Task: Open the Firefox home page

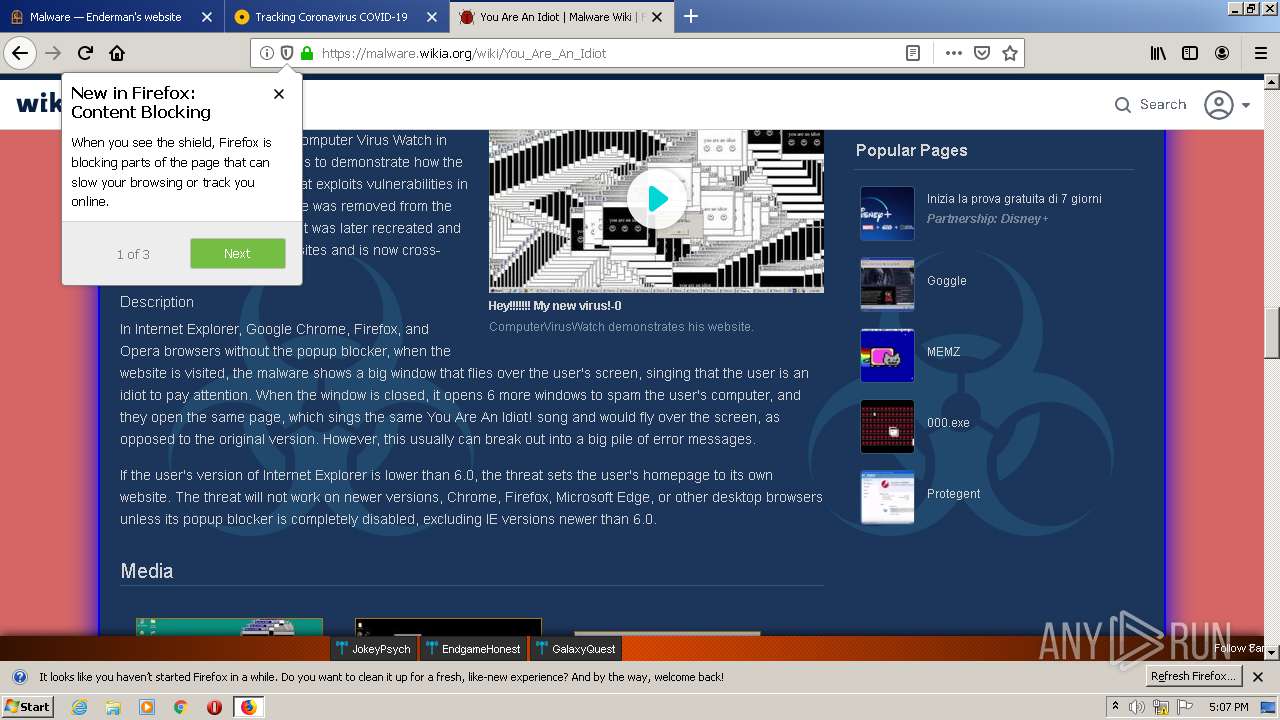Action: click(x=117, y=53)
